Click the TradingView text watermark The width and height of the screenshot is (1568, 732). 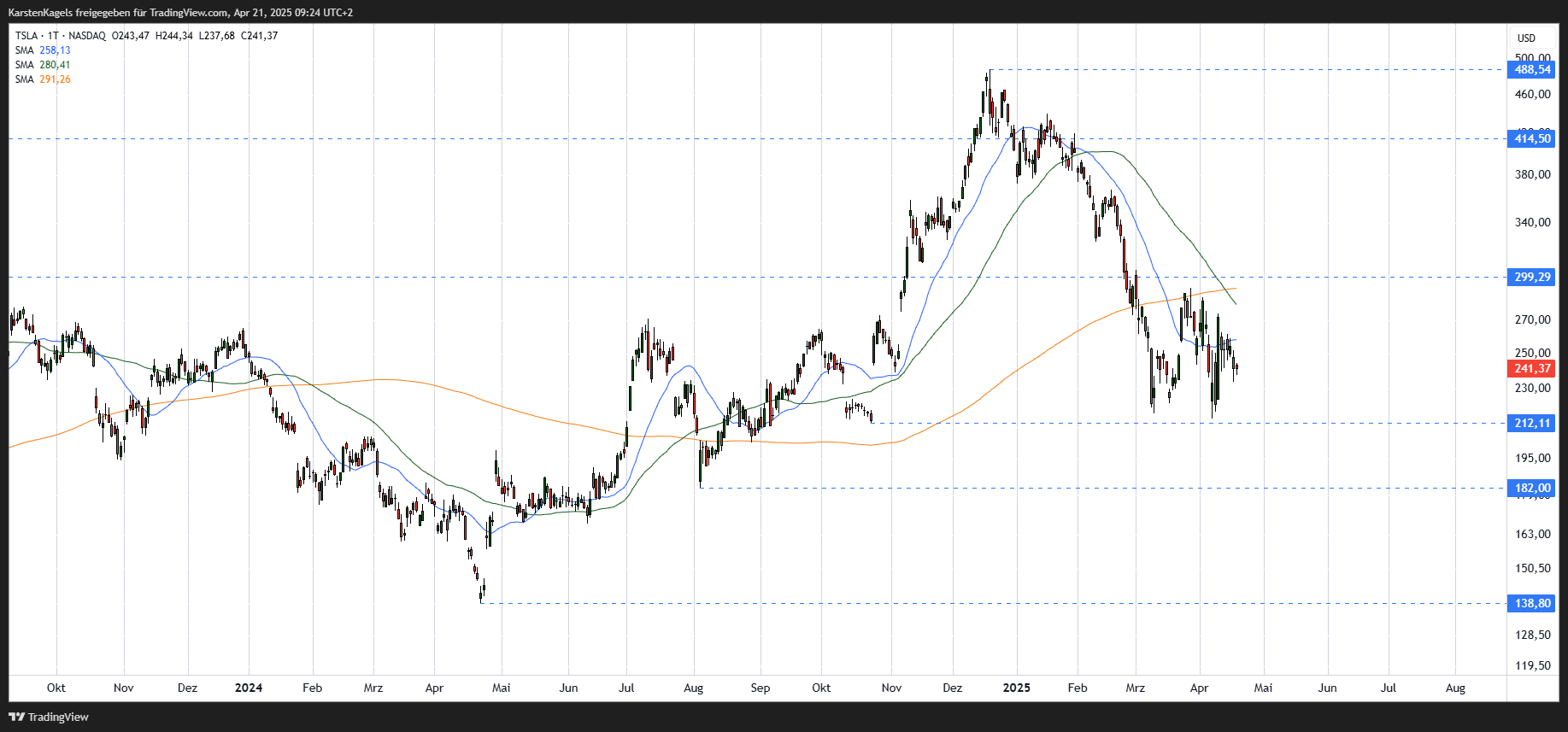[58, 717]
